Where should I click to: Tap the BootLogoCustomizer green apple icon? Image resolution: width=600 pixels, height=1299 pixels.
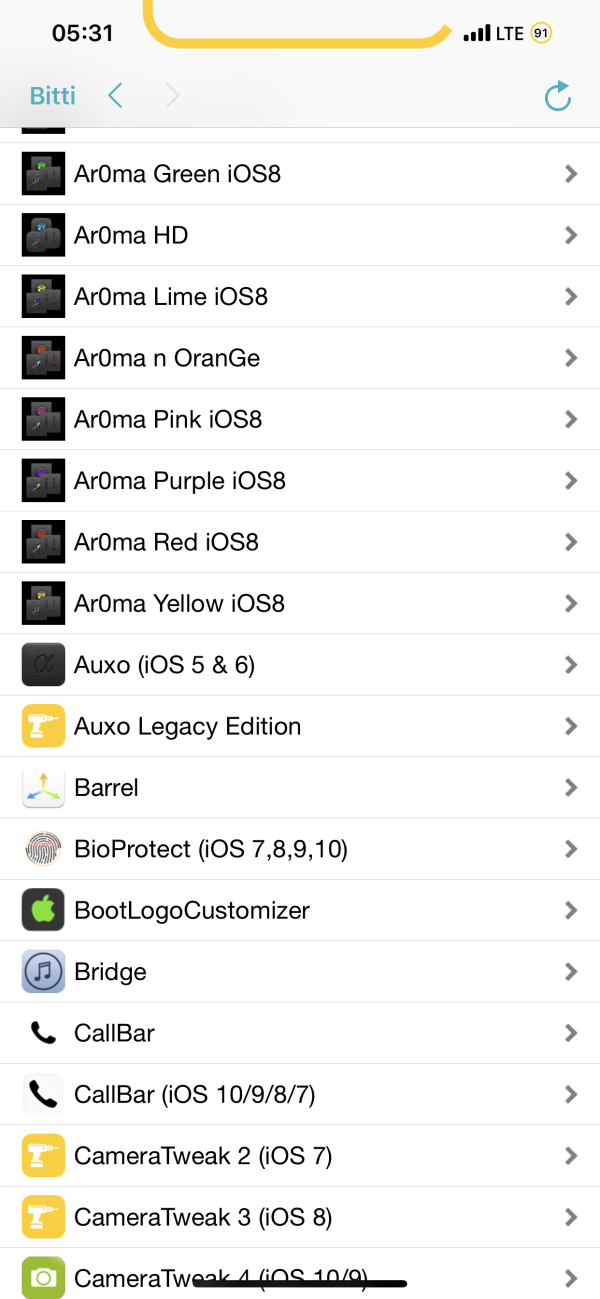coord(43,910)
